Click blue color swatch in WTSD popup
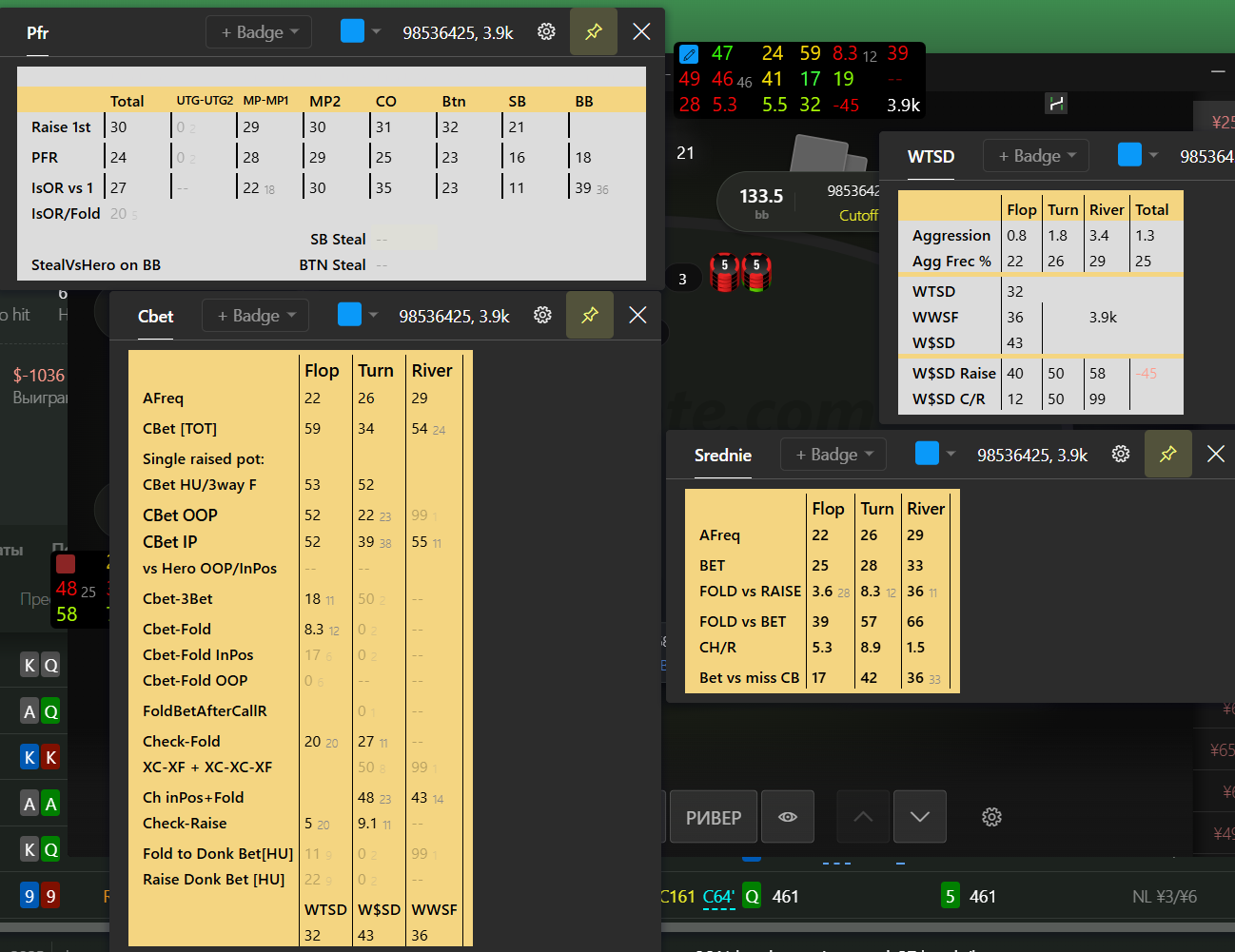Image resolution: width=1235 pixels, height=952 pixels. pos(1129,154)
